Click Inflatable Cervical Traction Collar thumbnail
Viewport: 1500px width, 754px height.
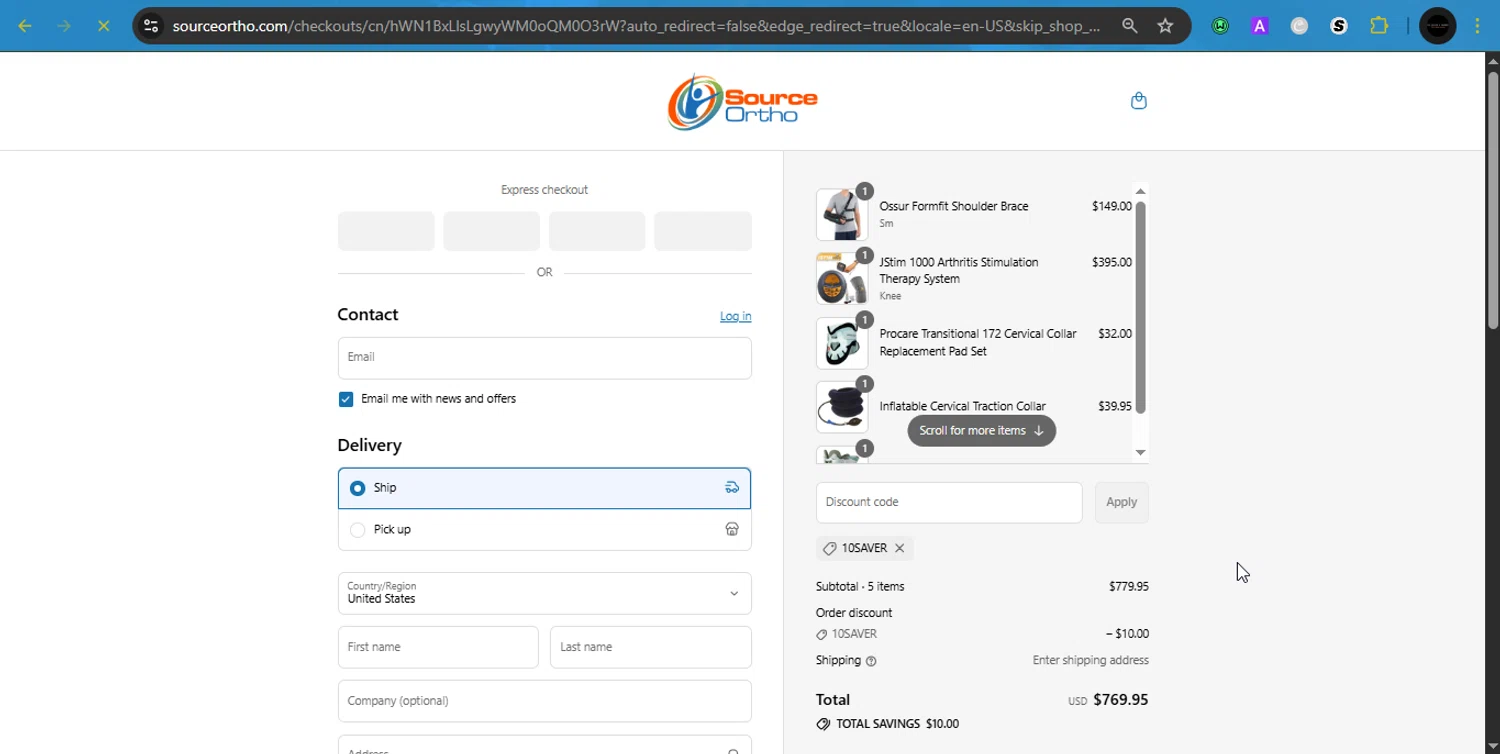(x=842, y=407)
